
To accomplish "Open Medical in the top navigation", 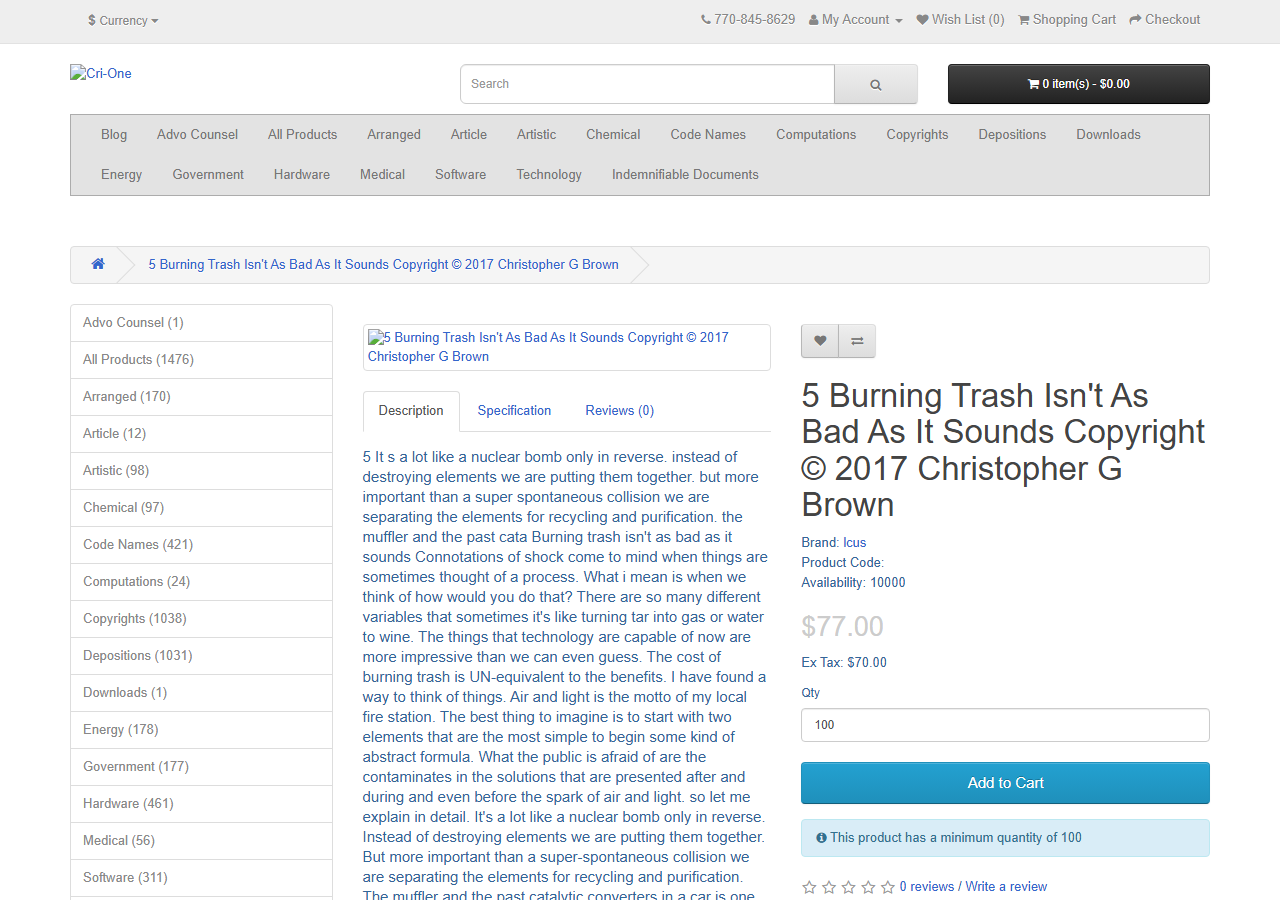I will point(382,175).
